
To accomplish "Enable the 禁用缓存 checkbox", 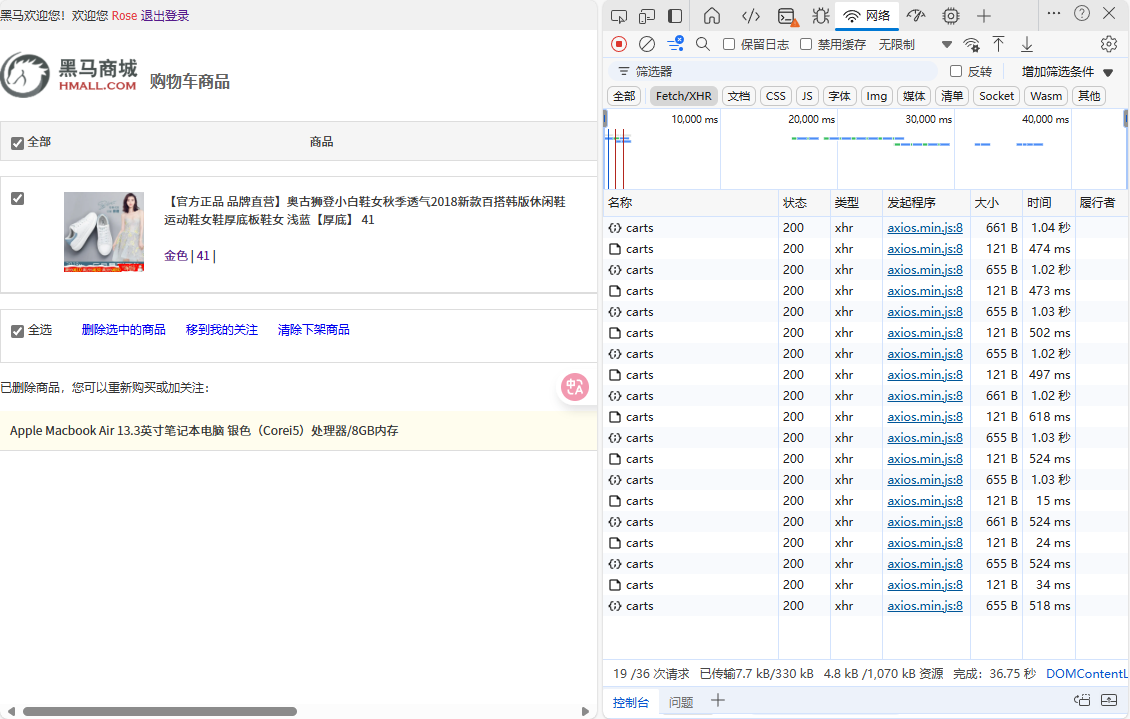I will (806, 45).
